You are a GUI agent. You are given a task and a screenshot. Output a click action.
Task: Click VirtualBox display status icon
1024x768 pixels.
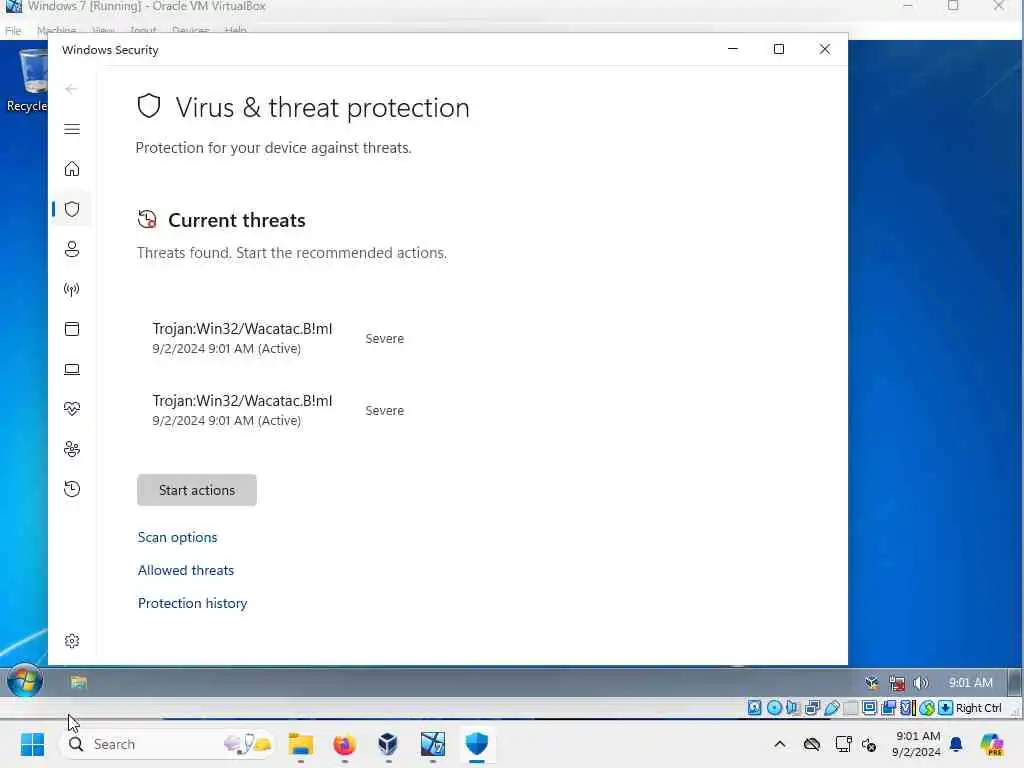[869, 708]
